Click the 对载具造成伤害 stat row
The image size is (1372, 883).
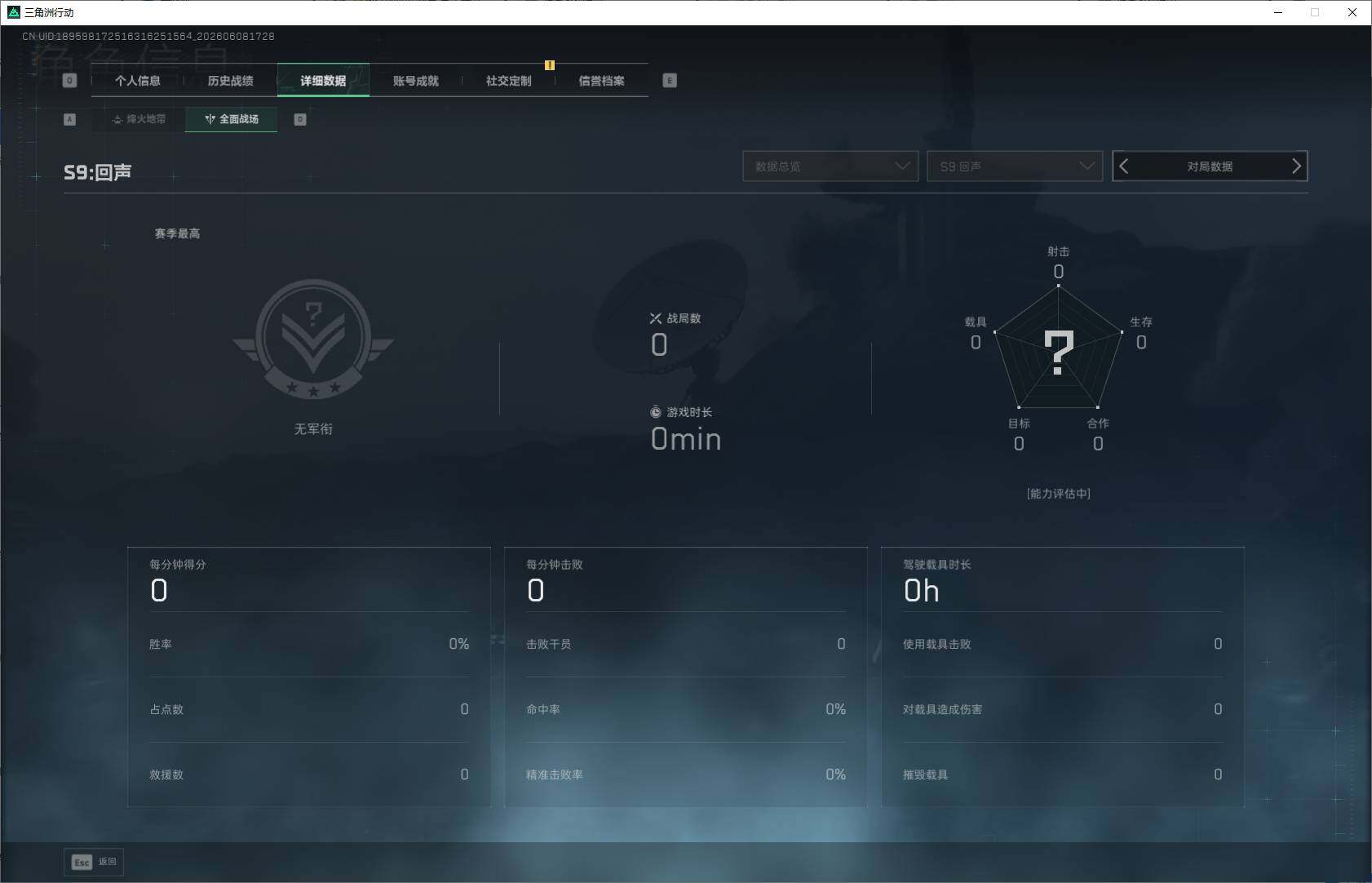pyautogui.click(x=1063, y=709)
